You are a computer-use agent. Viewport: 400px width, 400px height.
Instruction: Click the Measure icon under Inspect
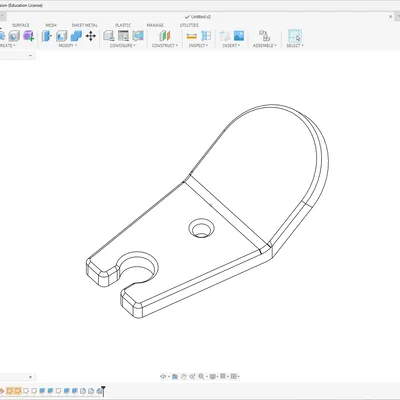(192, 36)
